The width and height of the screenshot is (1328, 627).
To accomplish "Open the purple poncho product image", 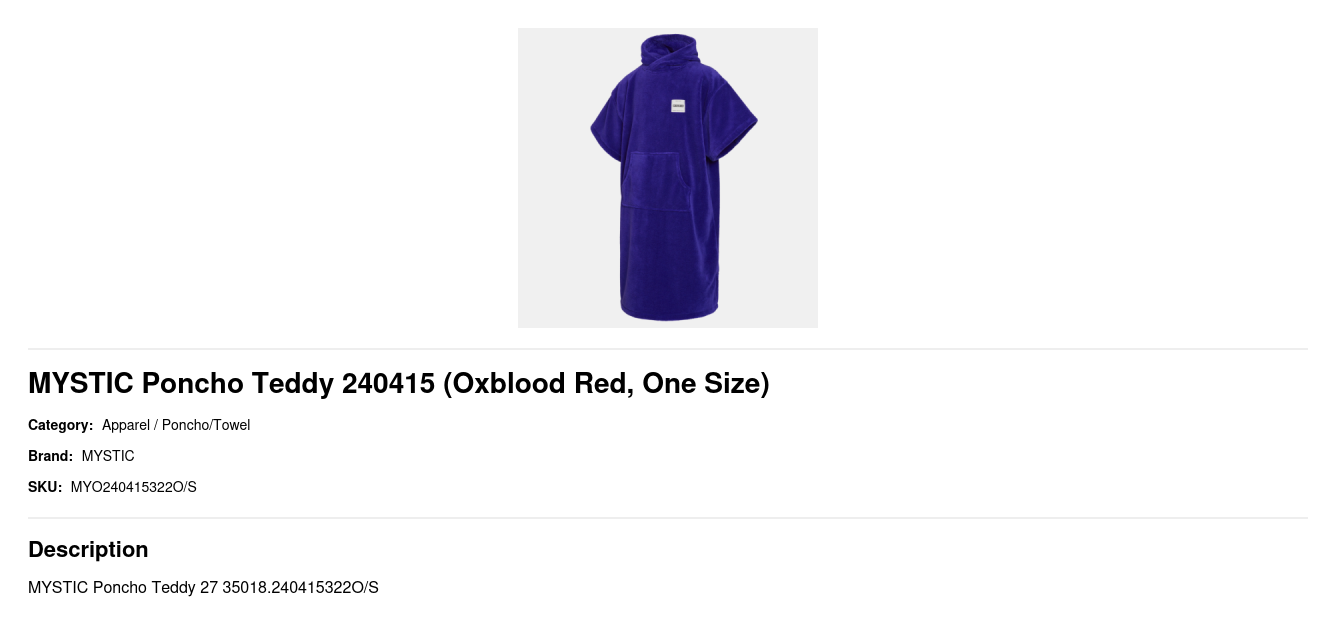I will pos(668,178).
